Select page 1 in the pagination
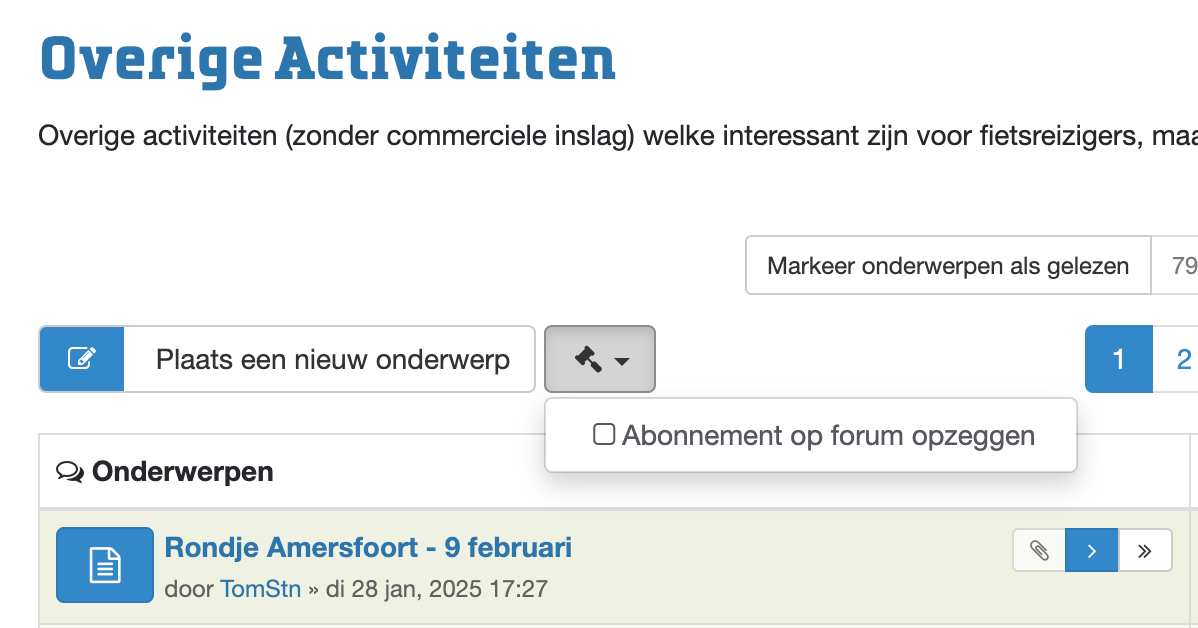 coord(1119,359)
